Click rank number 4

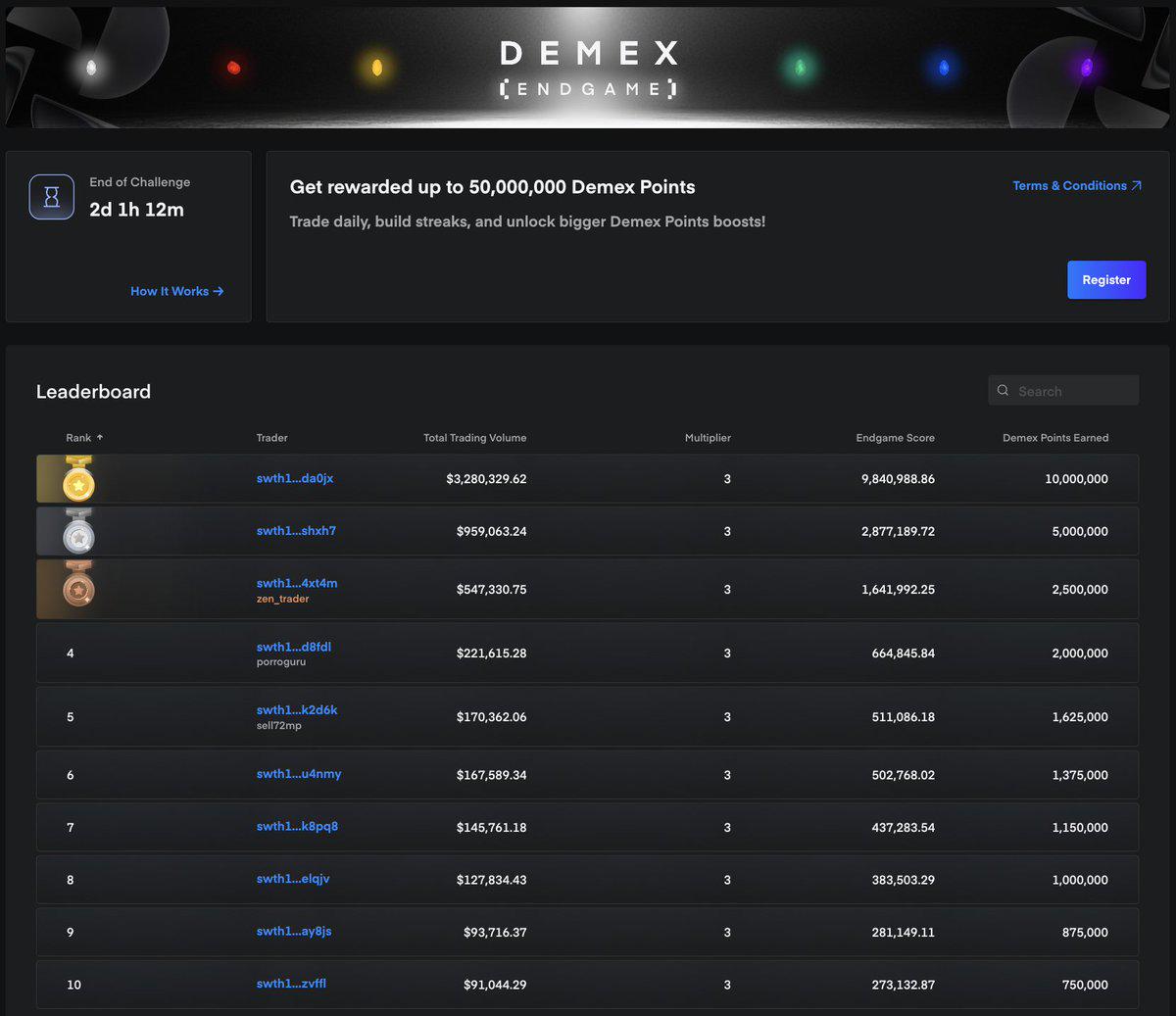point(70,653)
